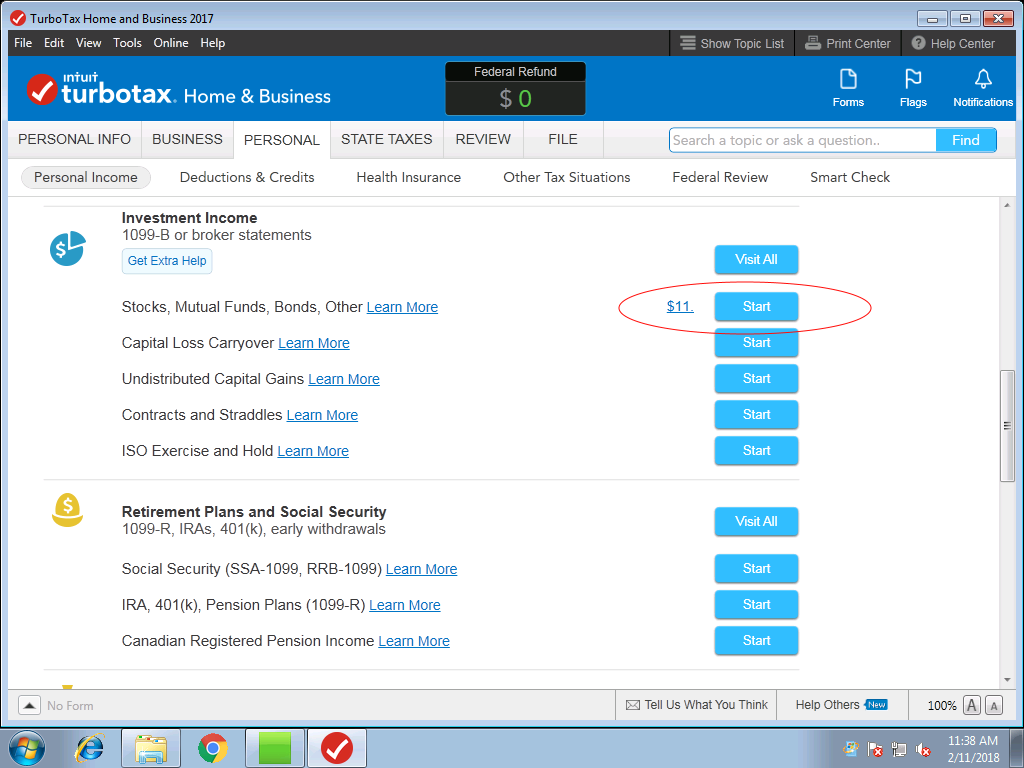Open the Online menu
The image size is (1024, 768).
click(x=171, y=43)
